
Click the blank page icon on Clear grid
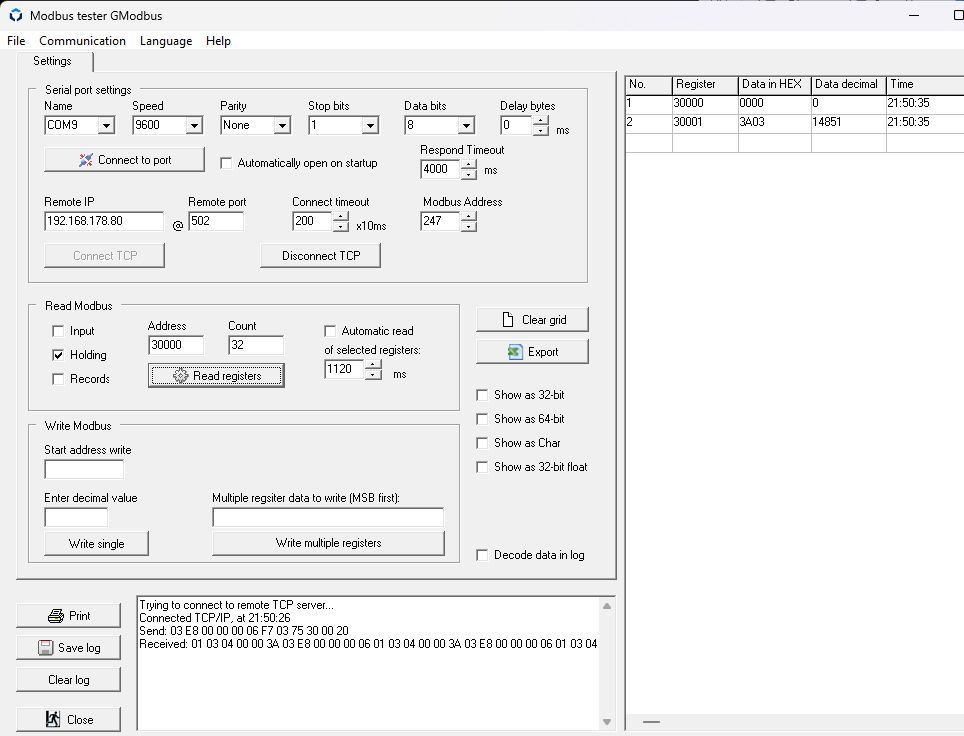[508, 320]
